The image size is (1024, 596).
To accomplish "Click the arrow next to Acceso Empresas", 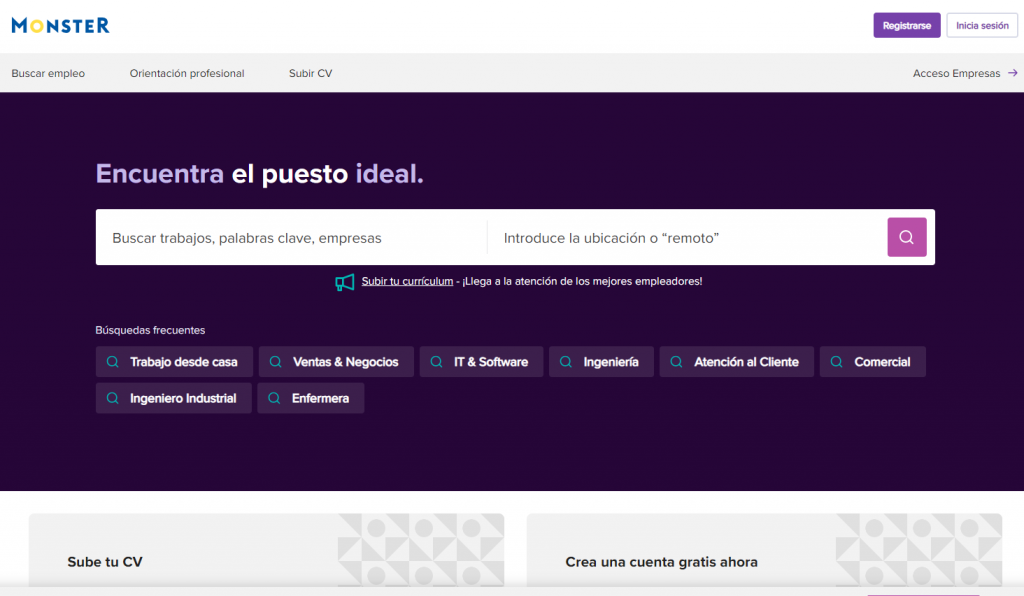I will click(x=1012, y=73).
